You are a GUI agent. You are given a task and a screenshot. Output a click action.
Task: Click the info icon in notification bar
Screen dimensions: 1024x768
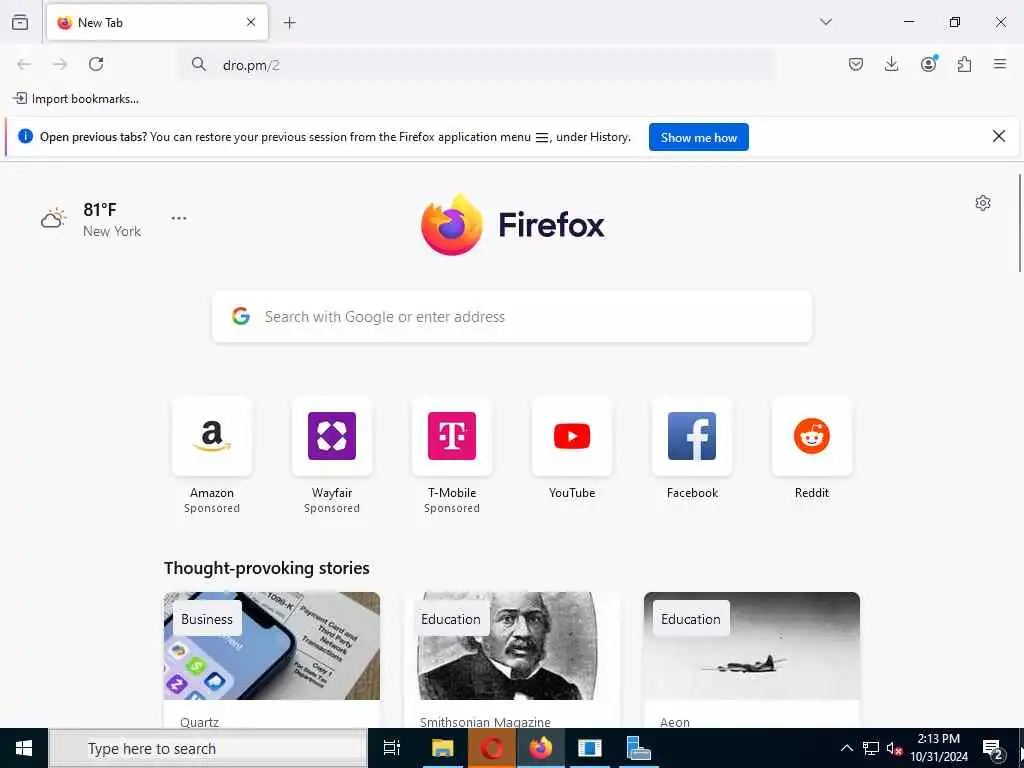[x=25, y=136]
